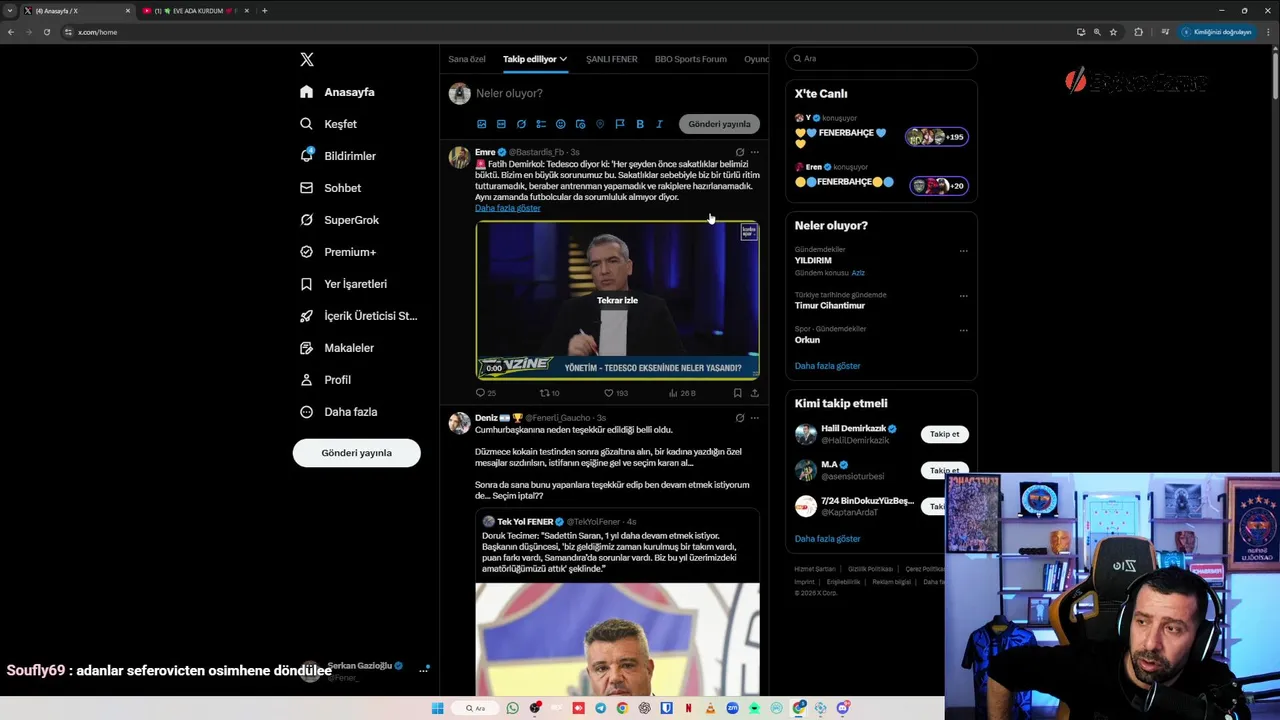
Task: Open Sohbet messages
Action: [330, 188]
